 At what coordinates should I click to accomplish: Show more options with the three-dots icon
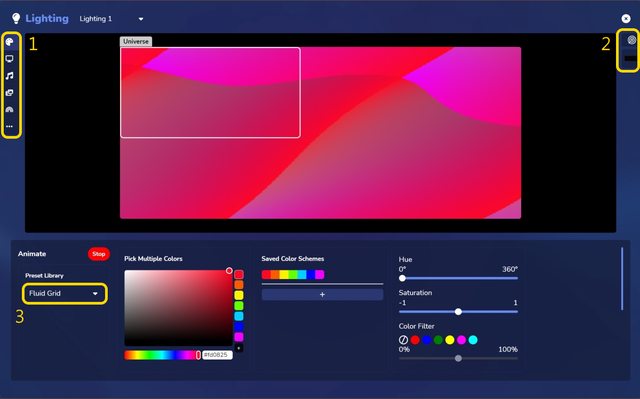[x=9, y=126]
